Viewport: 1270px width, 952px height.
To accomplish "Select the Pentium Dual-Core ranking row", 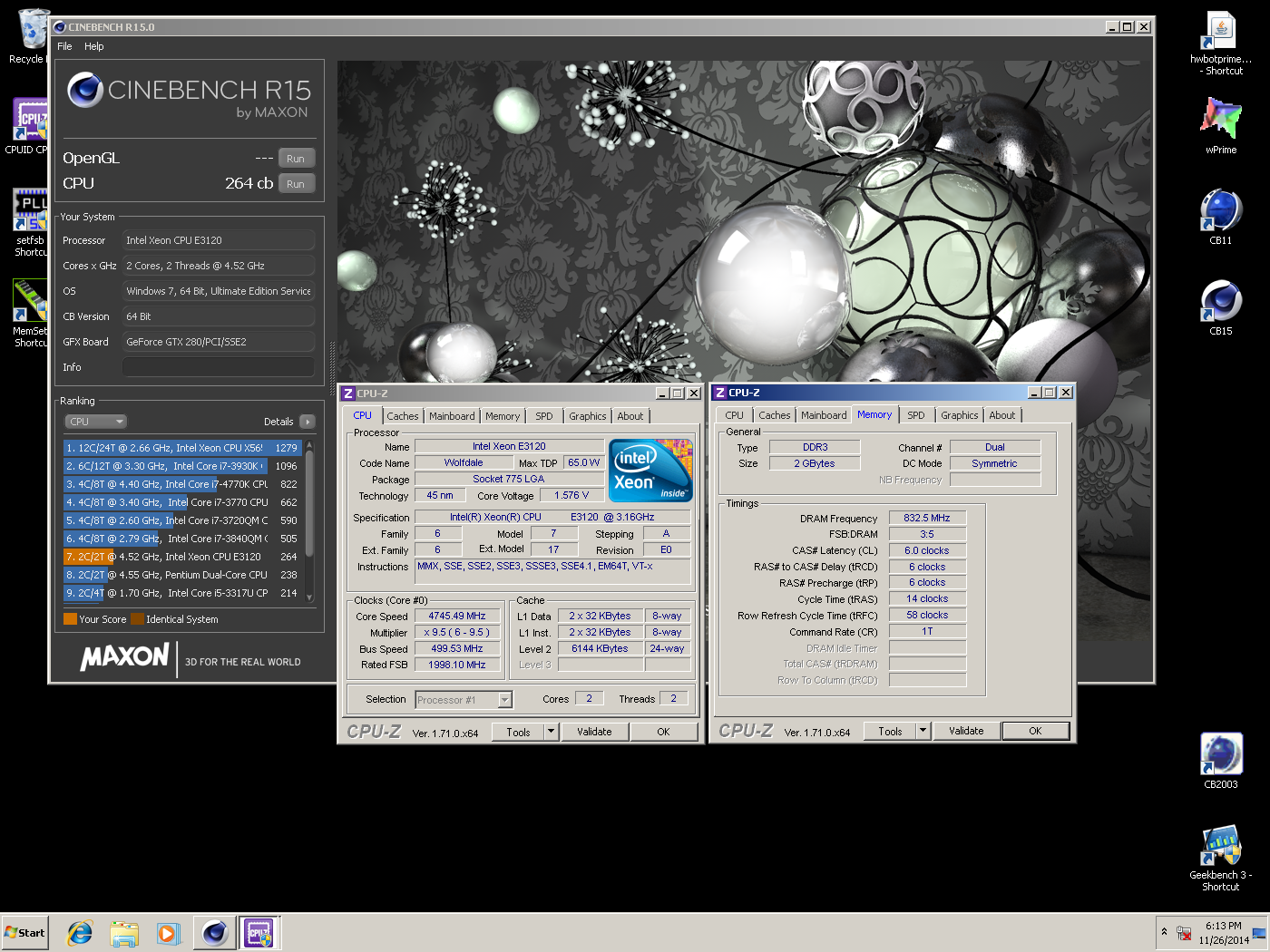I will coord(181,575).
